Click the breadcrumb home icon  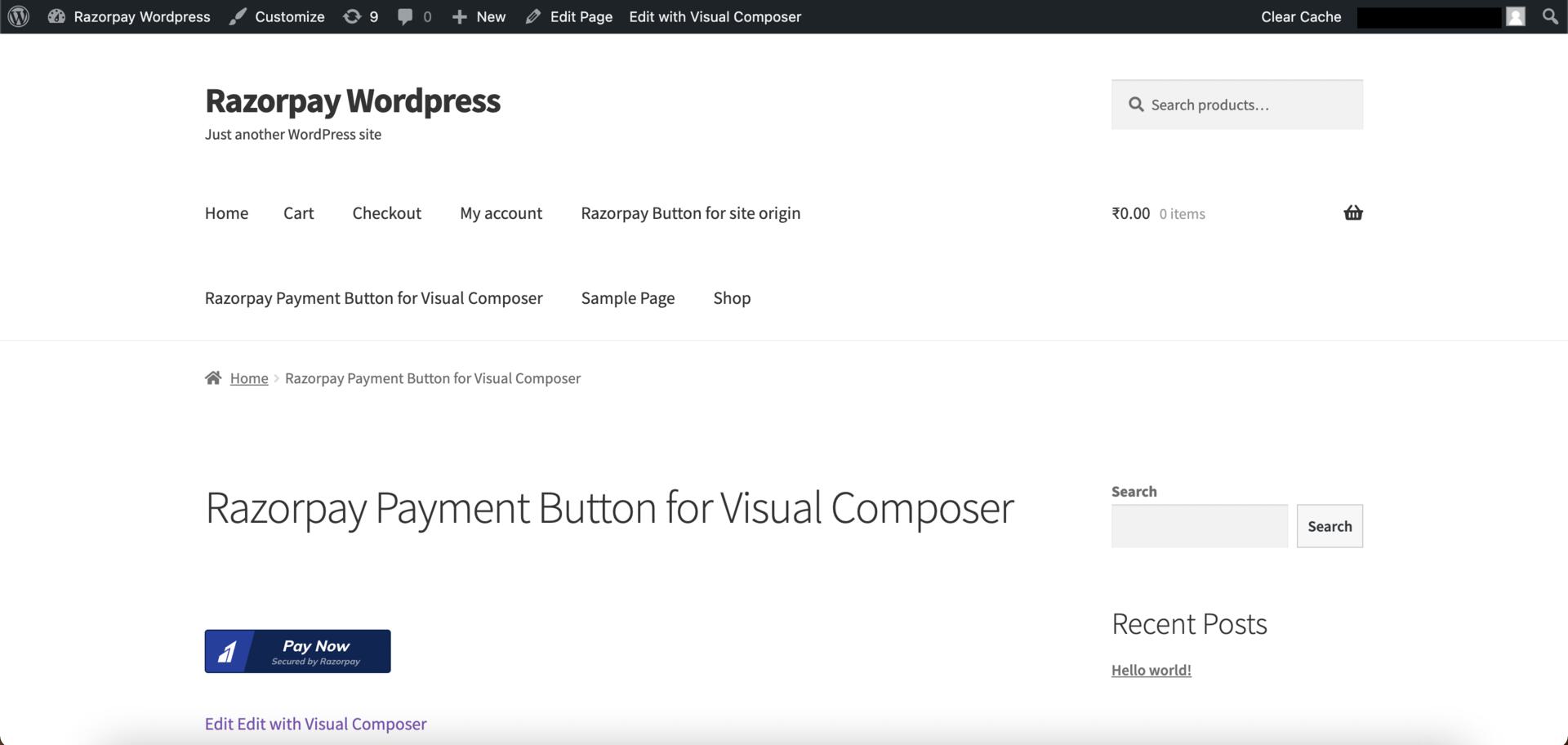(213, 377)
